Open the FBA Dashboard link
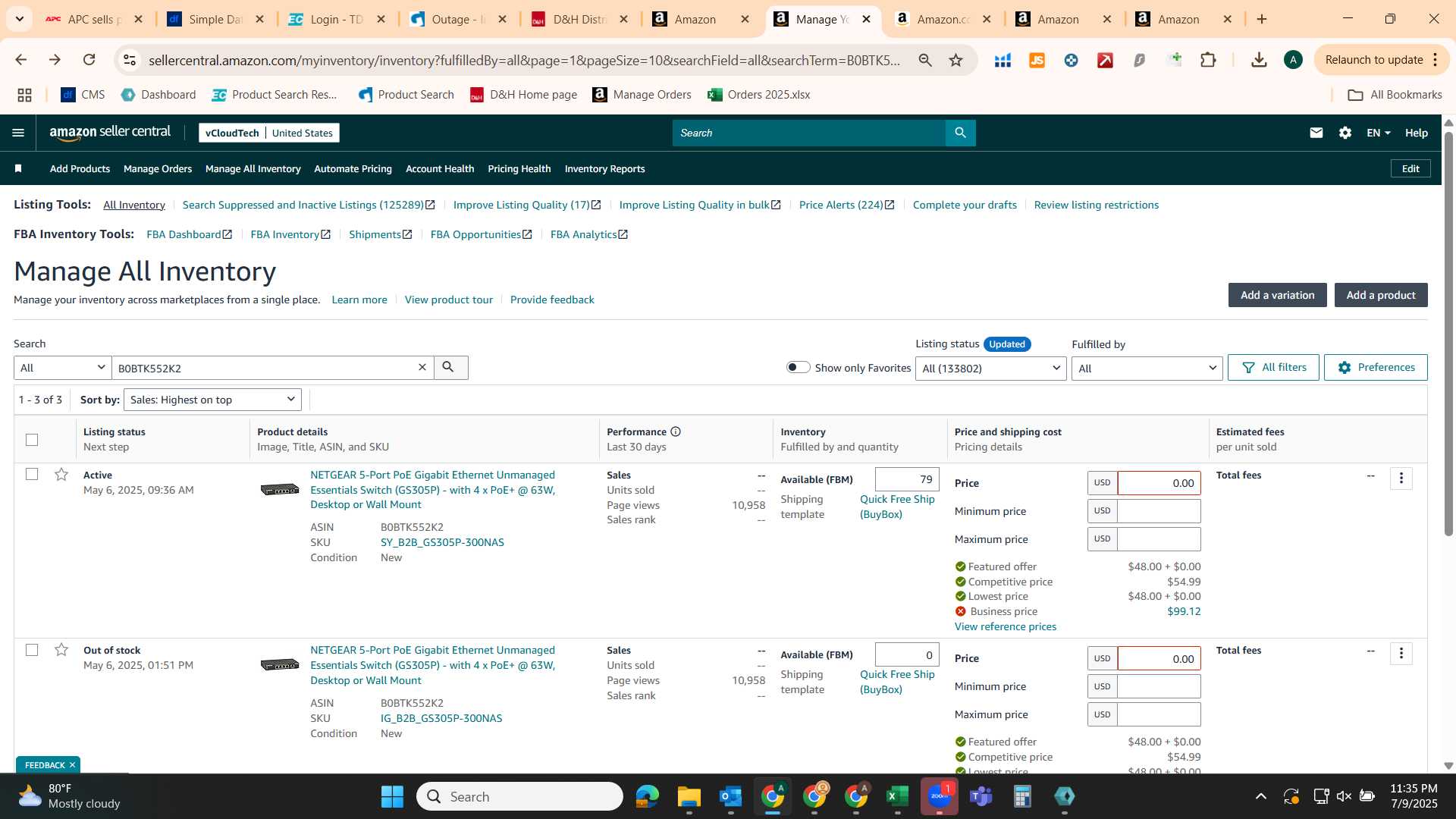 189,234
